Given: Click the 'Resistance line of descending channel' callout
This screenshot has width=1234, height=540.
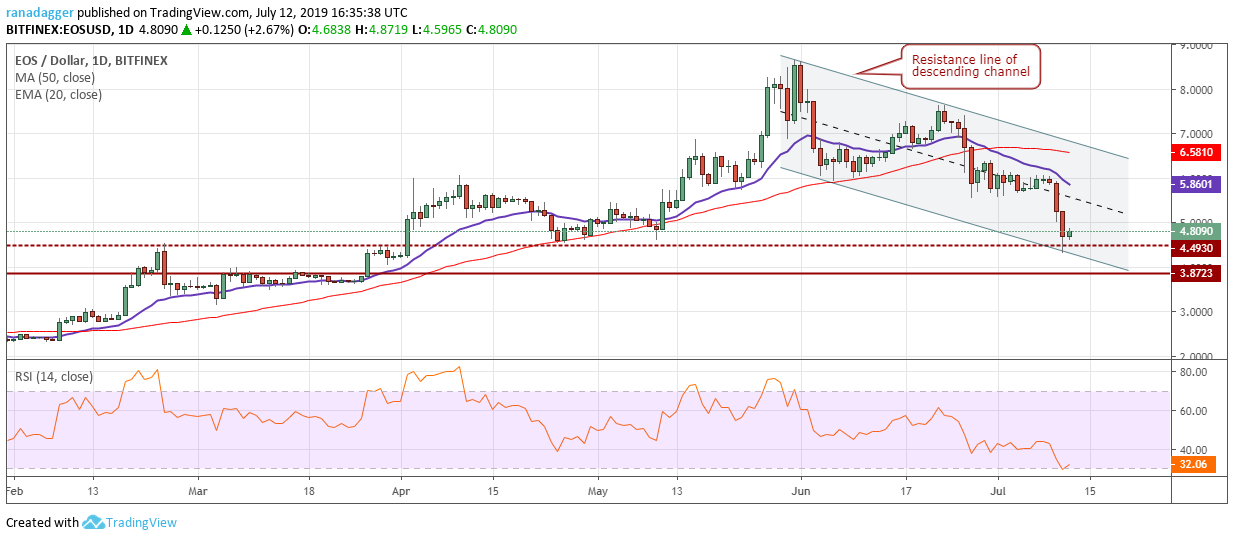Looking at the screenshot, I should click(971, 67).
